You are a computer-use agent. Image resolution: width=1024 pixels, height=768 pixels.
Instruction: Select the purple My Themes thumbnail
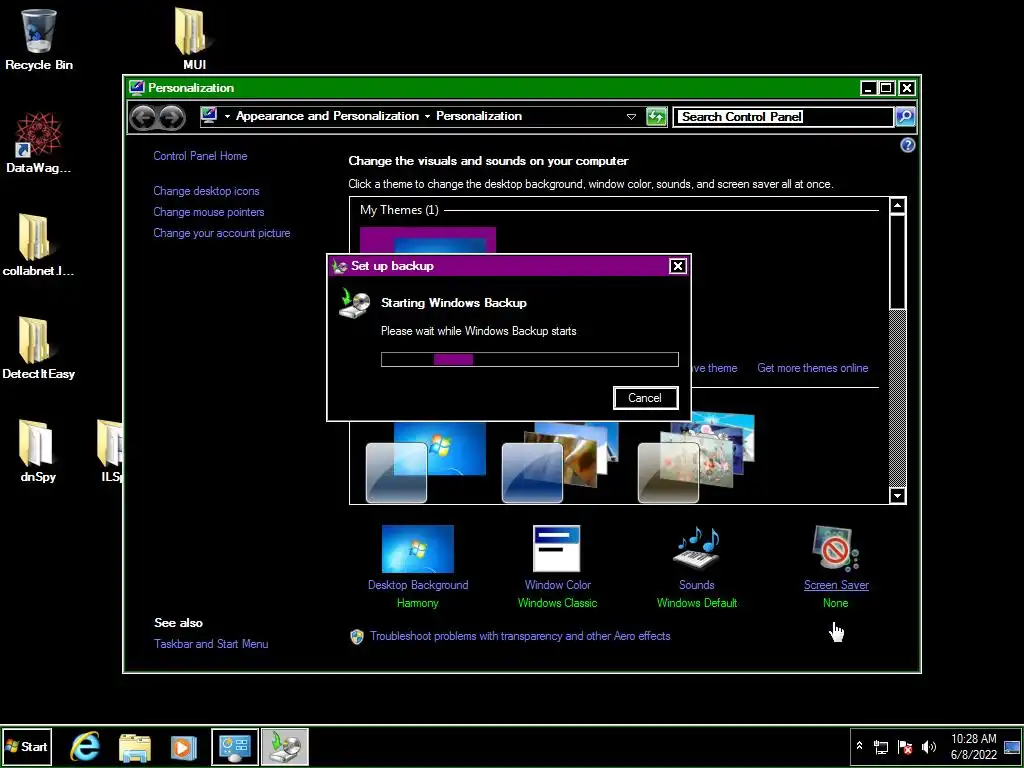(x=428, y=240)
